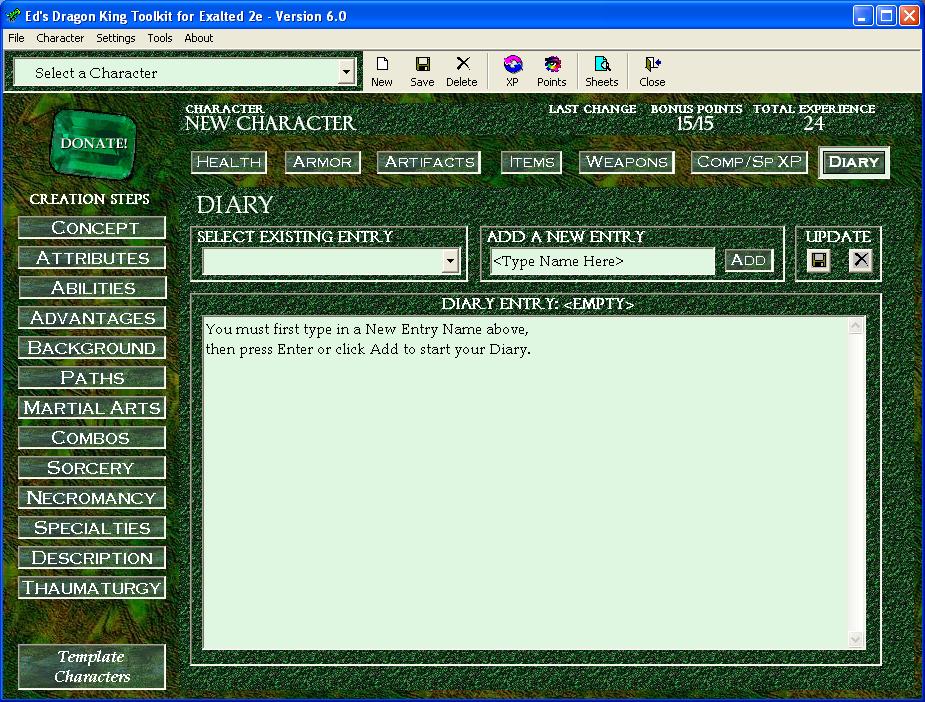Open the Martial Arts step
This screenshot has width=925, height=702.
tap(92, 408)
